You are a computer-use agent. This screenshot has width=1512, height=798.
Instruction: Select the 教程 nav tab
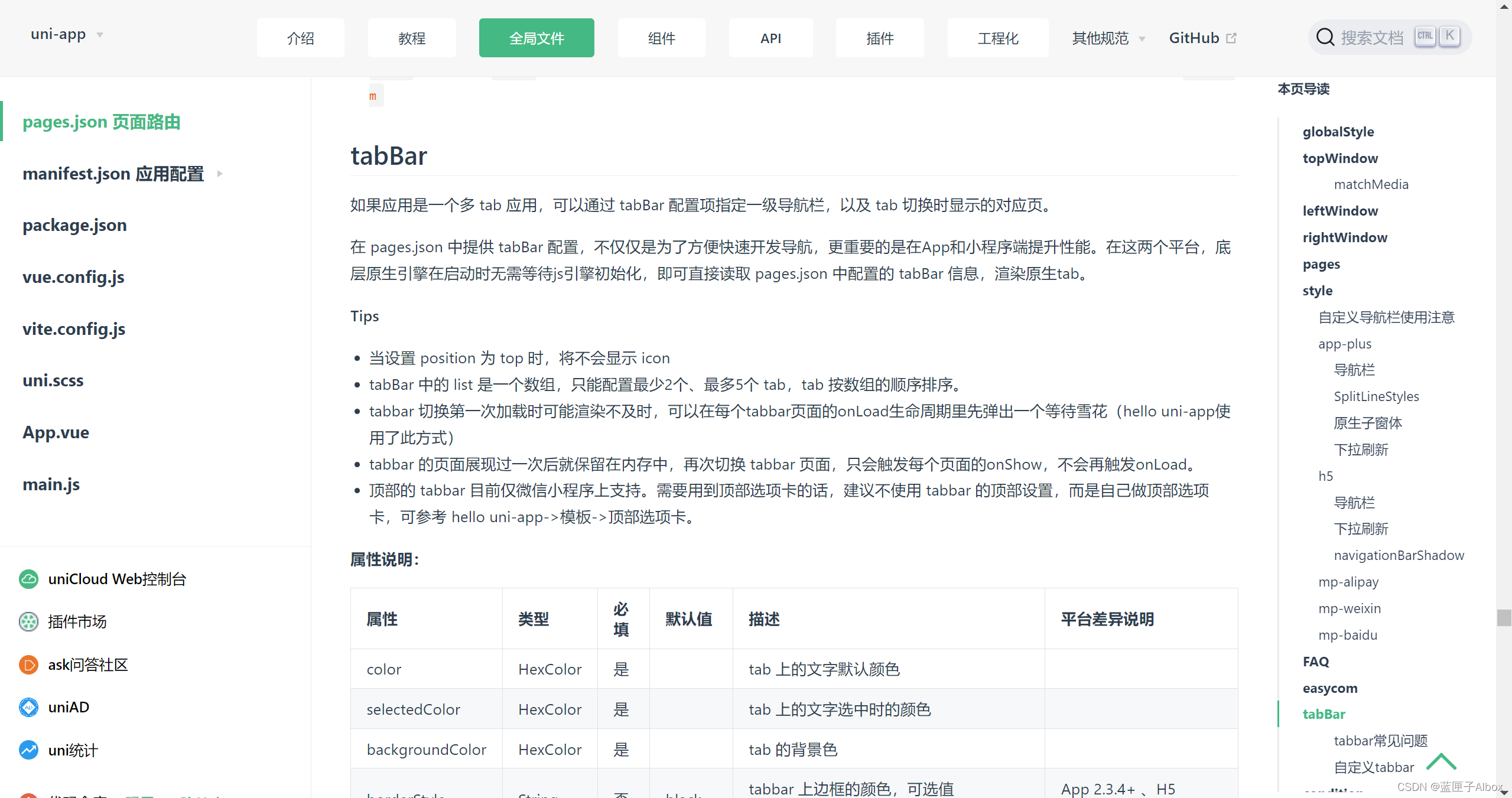(412, 38)
